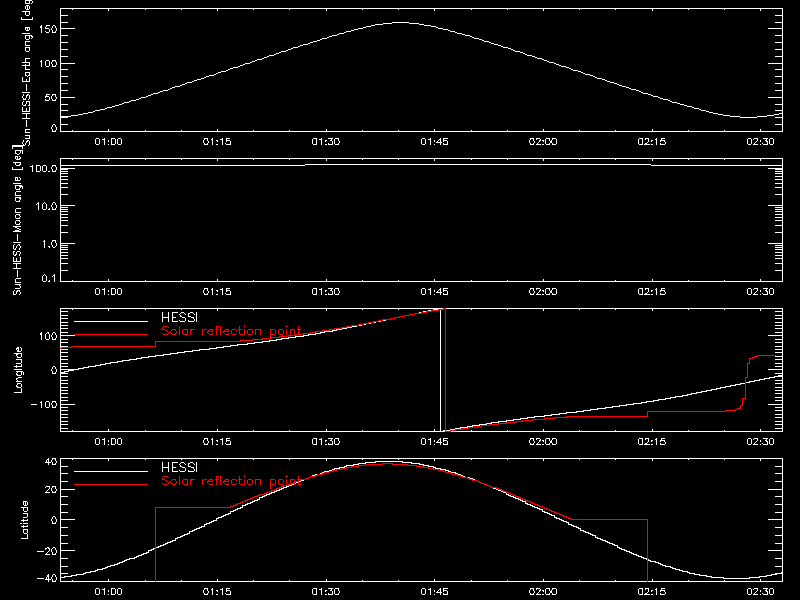Click the Latitude axis title
Image resolution: width=800 pixels, height=600 pixels.
click(x=24, y=520)
